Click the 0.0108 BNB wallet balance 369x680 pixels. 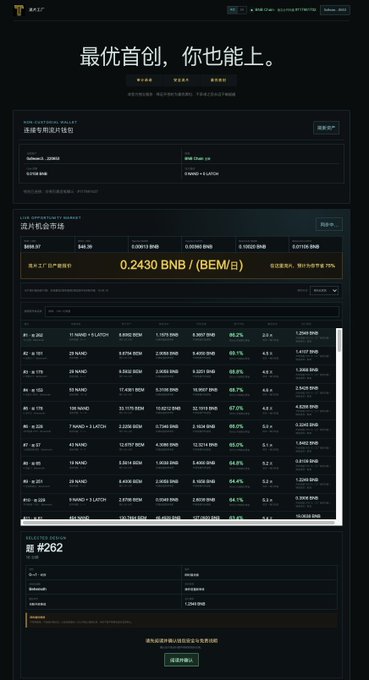(37, 173)
